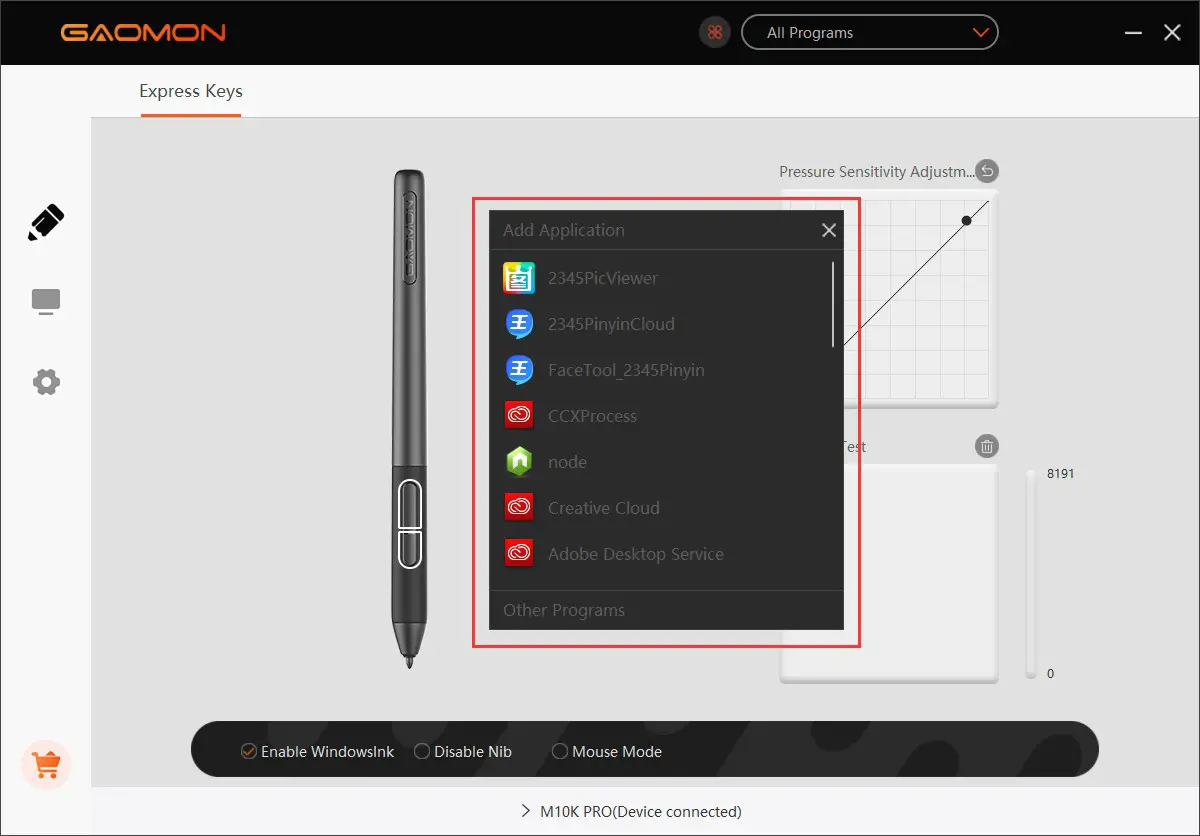
Task: Enable WindowsInk radio button
Action: tap(248, 751)
